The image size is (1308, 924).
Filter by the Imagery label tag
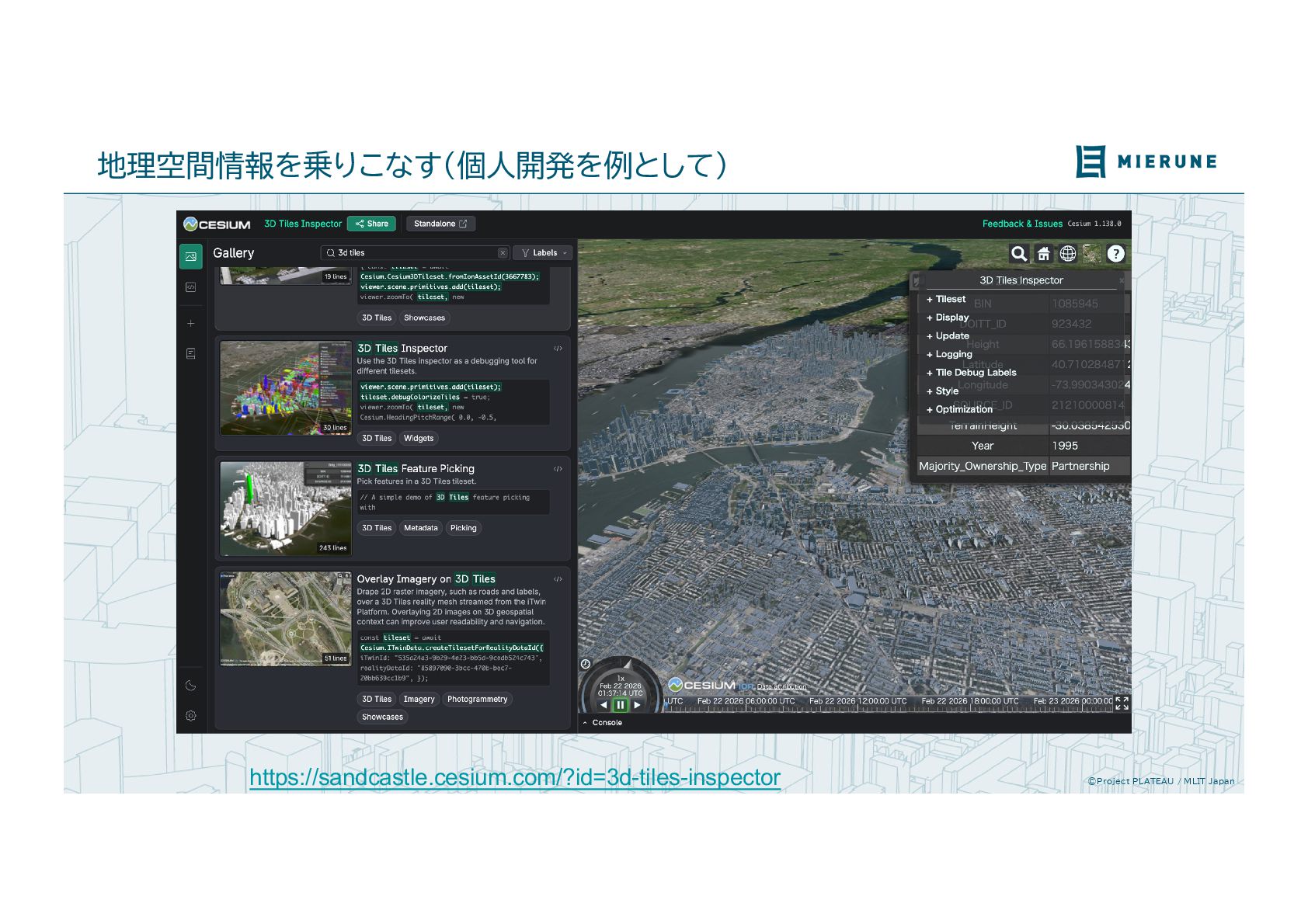pos(419,700)
